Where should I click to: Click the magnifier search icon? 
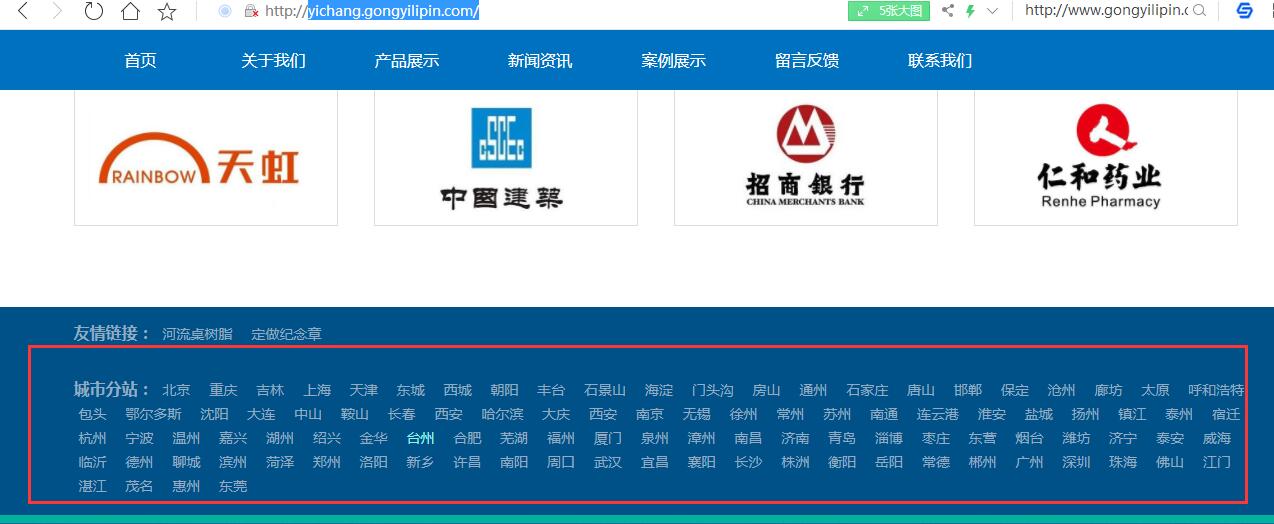(1199, 11)
